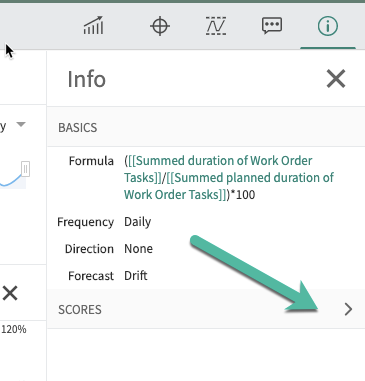Image resolution: width=365 pixels, height=381 pixels.
Task: Open the forecast chart icon tab
Action: tap(93, 26)
